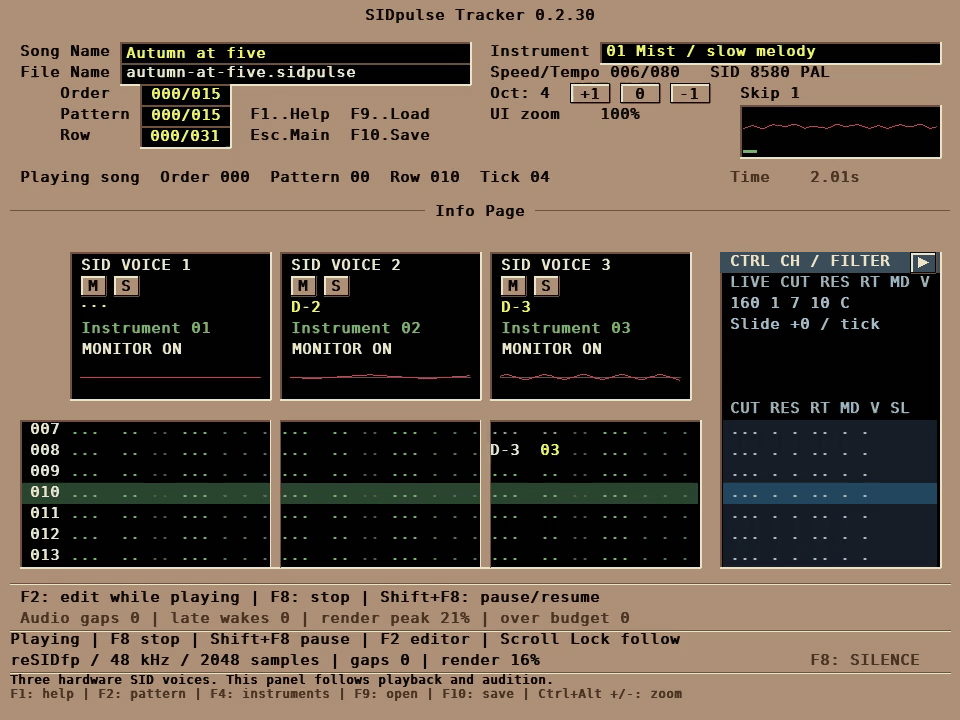Solo SID Voice 3 with S button
The image size is (960, 720).
[x=546, y=286]
